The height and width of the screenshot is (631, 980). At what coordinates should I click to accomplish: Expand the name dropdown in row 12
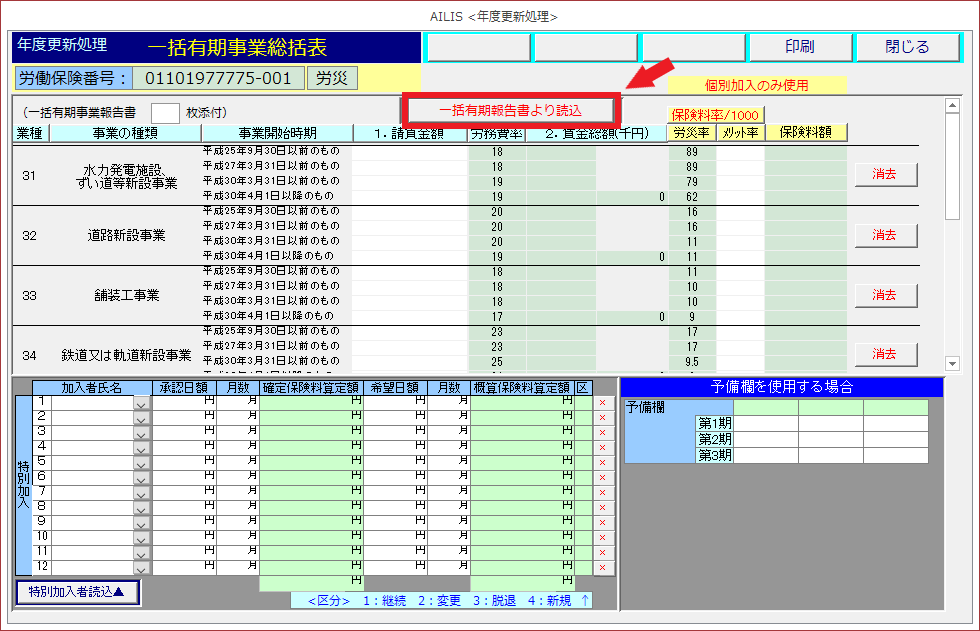141,567
